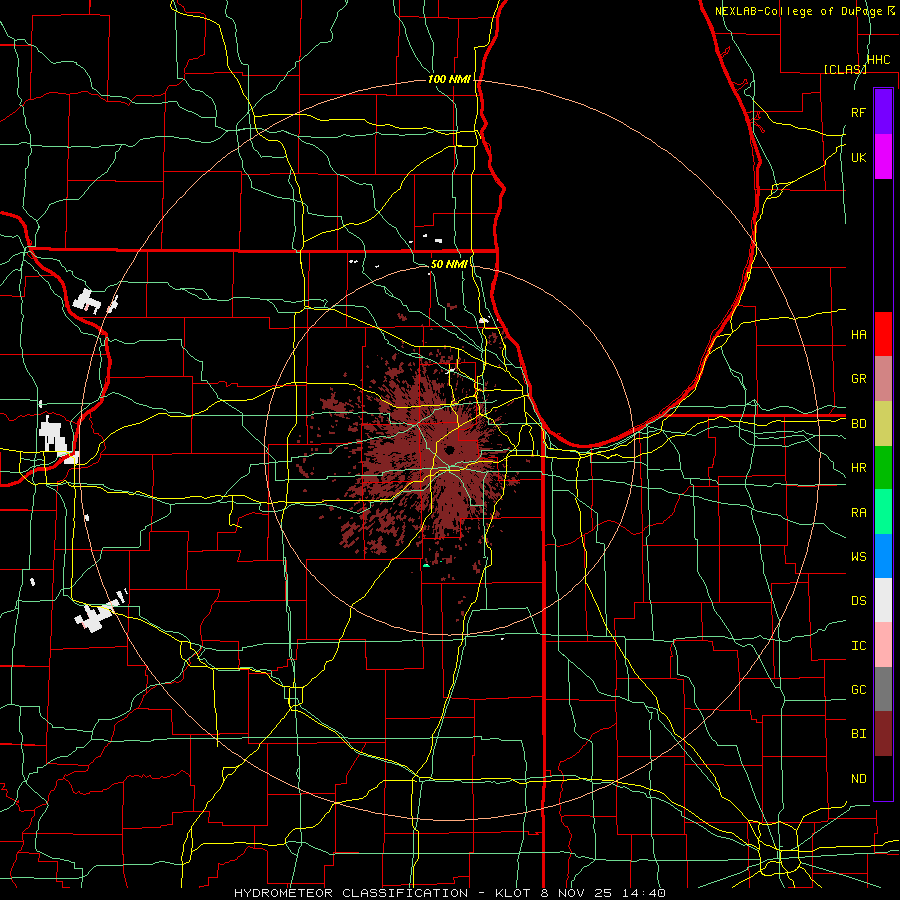The image size is (900, 900).
Task: Click the UK magenta legend swatch
Action: coord(883,157)
